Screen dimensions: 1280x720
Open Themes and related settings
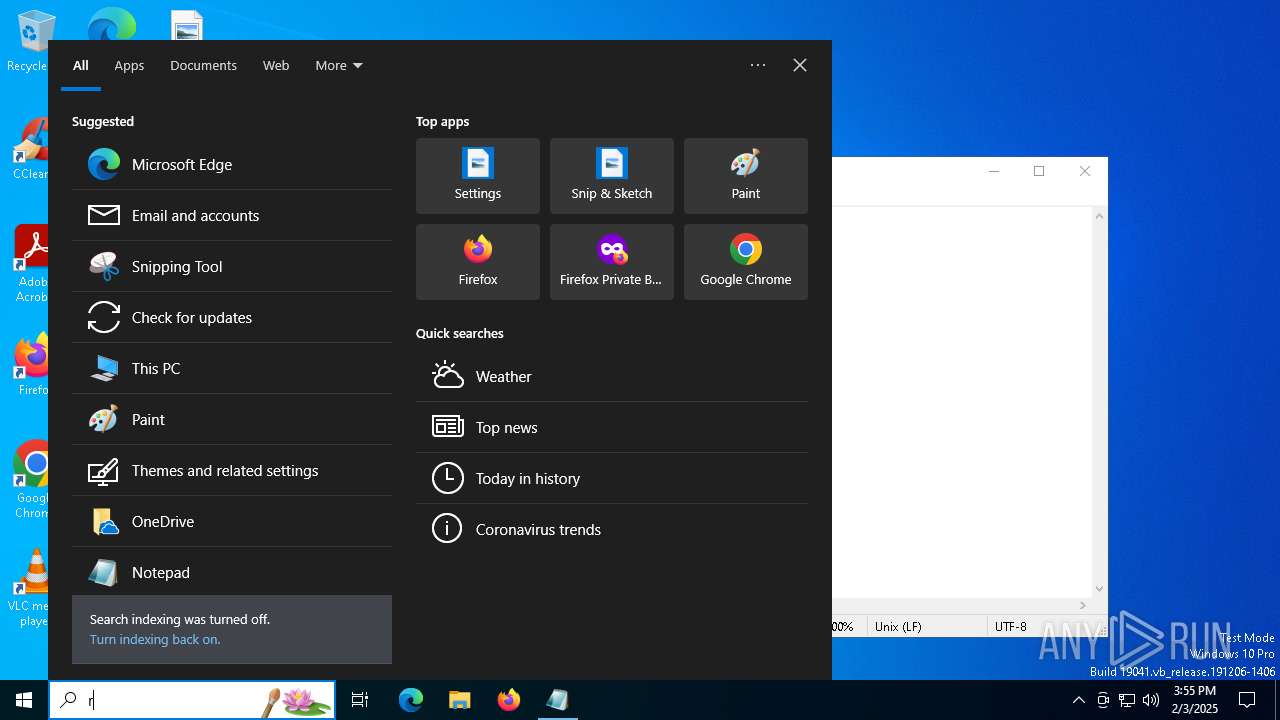coord(232,470)
